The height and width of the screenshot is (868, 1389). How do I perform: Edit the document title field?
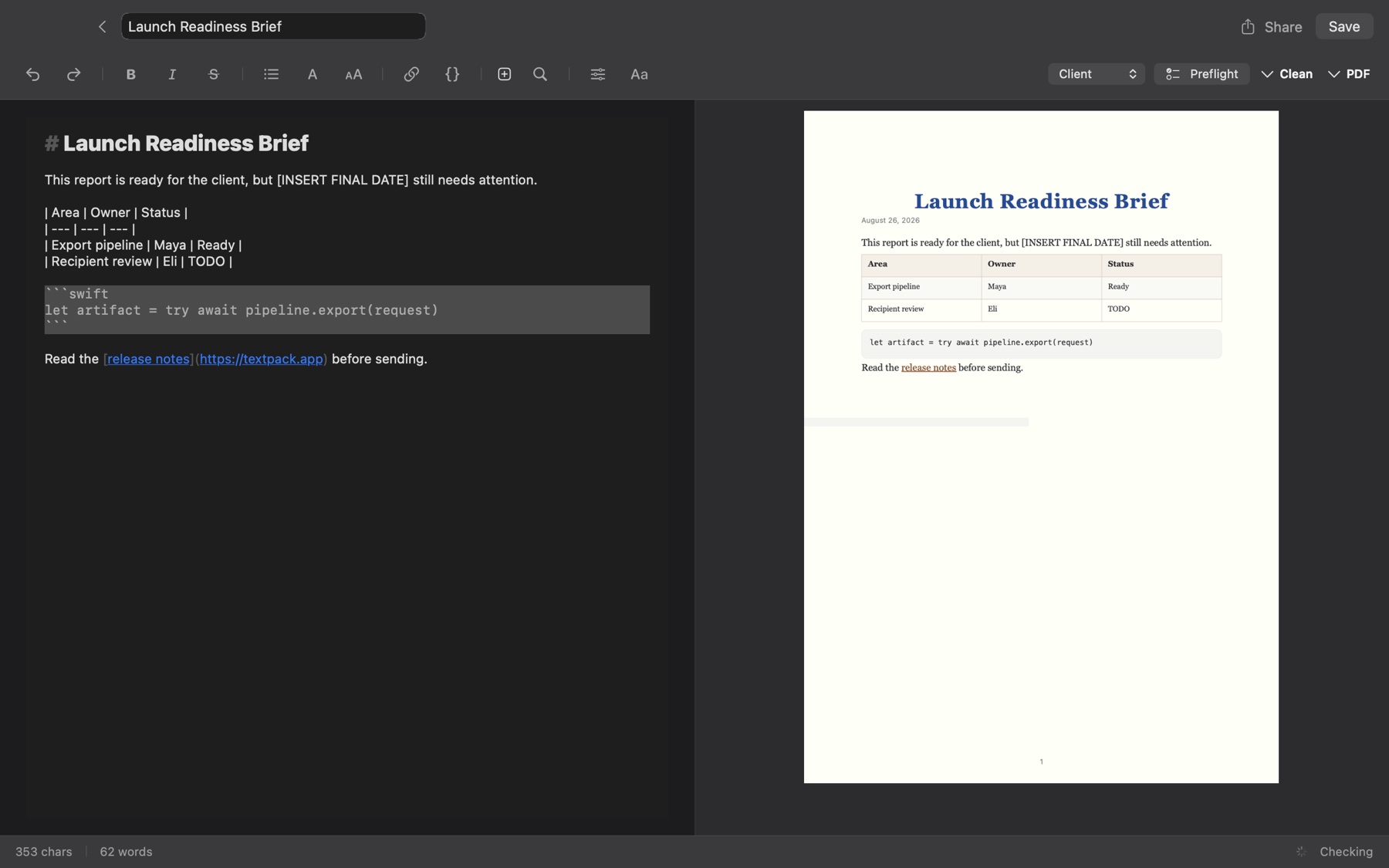pyautogui.click(x=273, y=26)
